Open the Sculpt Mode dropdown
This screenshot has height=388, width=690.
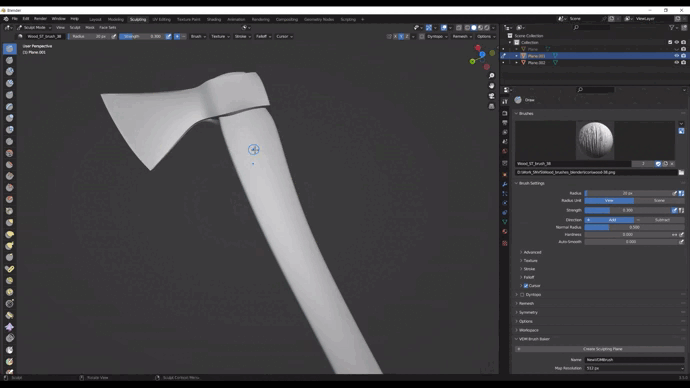pos(34,27)
